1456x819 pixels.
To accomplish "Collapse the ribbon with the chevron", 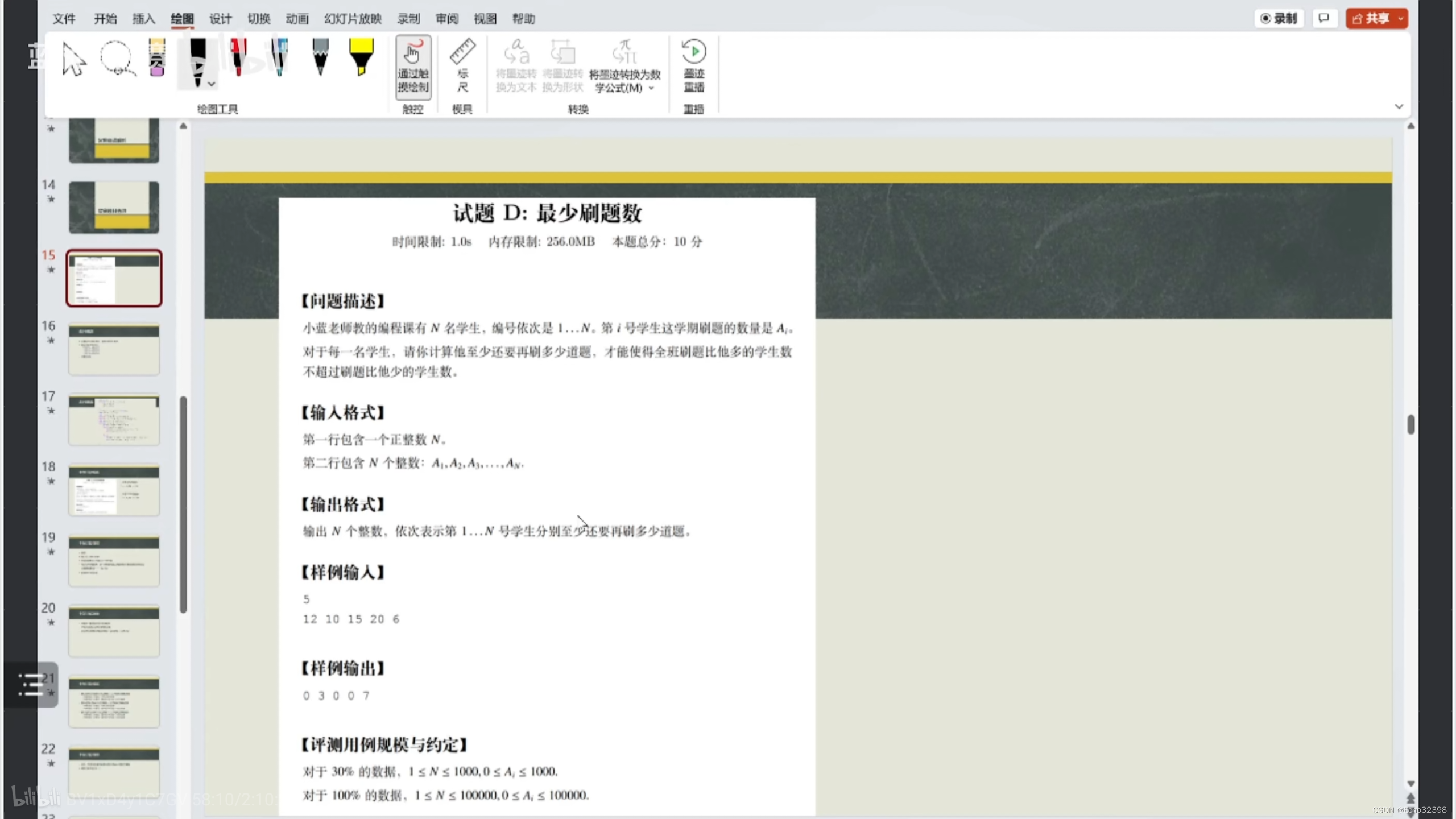I will pos(1399,106).
